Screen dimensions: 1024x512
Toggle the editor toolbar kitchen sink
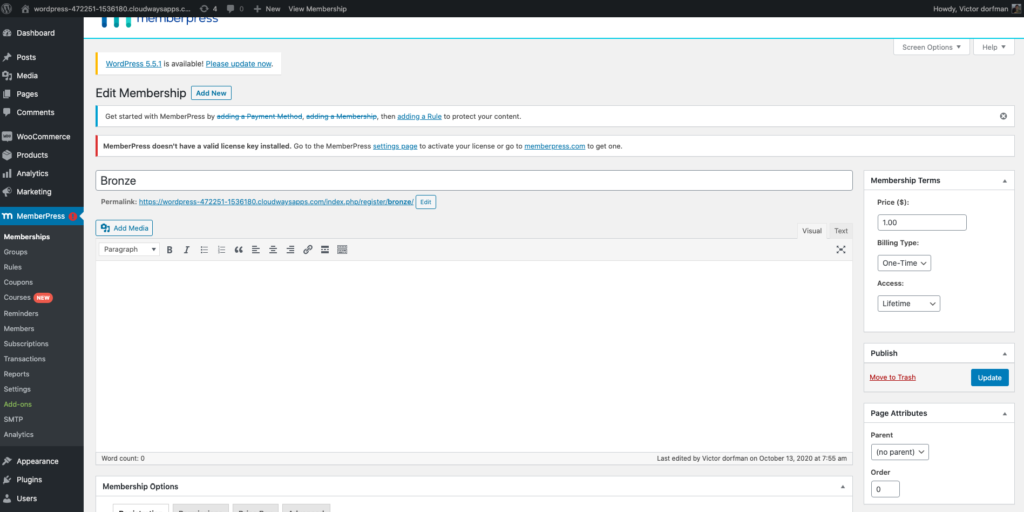(x=342, y=249)
